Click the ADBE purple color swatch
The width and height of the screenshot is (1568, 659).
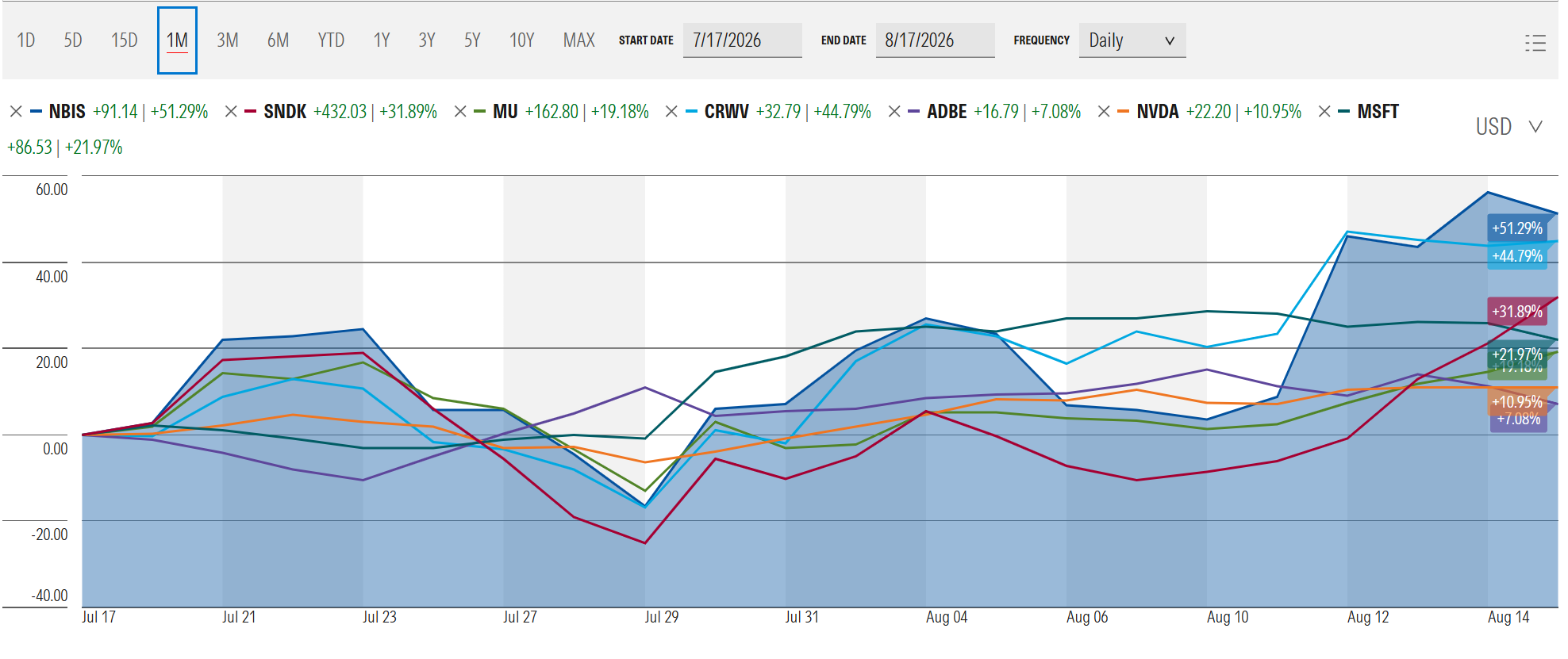(914, 112)
